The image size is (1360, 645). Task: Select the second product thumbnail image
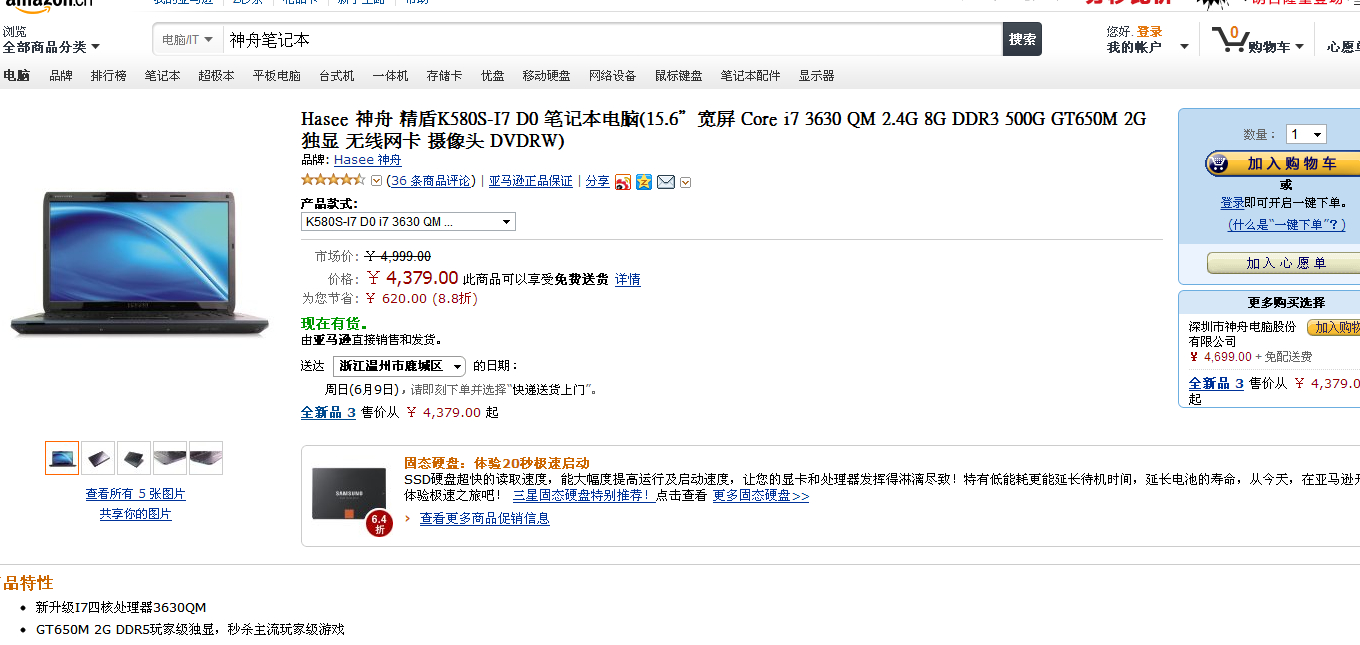click(98, 458)
